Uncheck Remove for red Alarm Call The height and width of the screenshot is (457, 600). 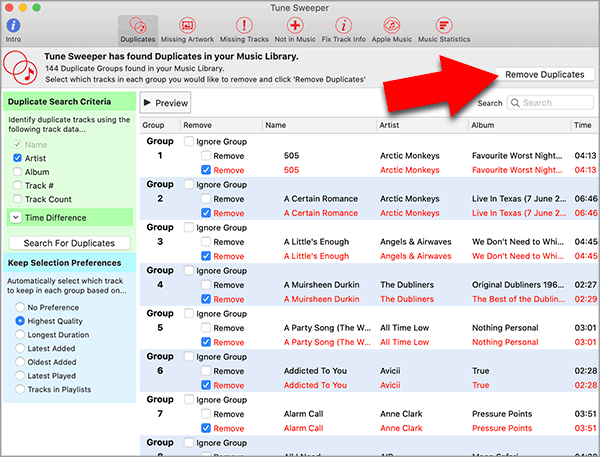pos(206,428)
